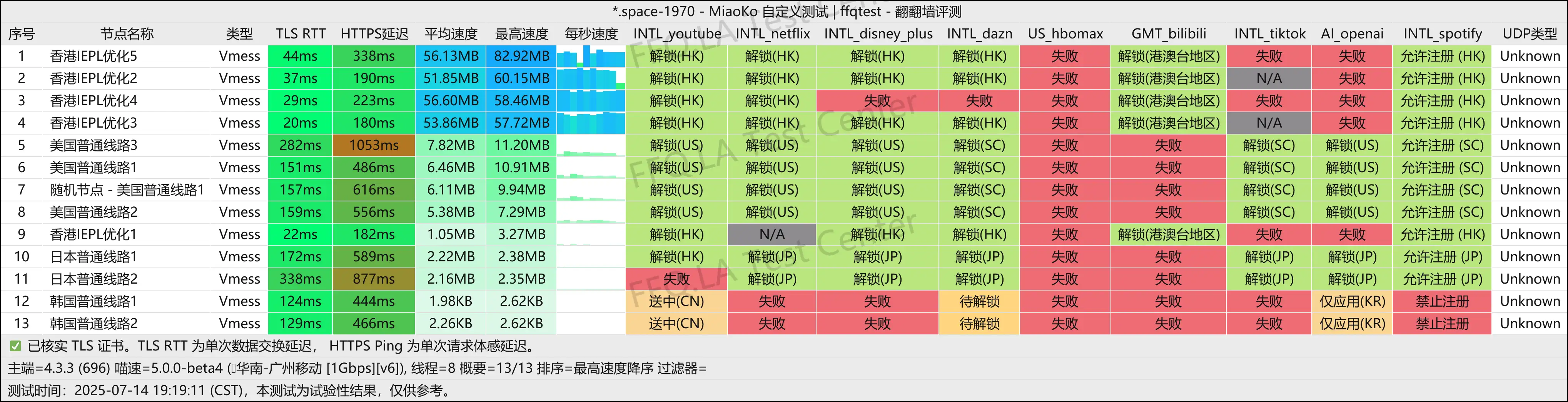Click the N/A netflix cell for 香港IEPL优化1
The width and height of the screenshot is (1568, 402).
(772, 234)
